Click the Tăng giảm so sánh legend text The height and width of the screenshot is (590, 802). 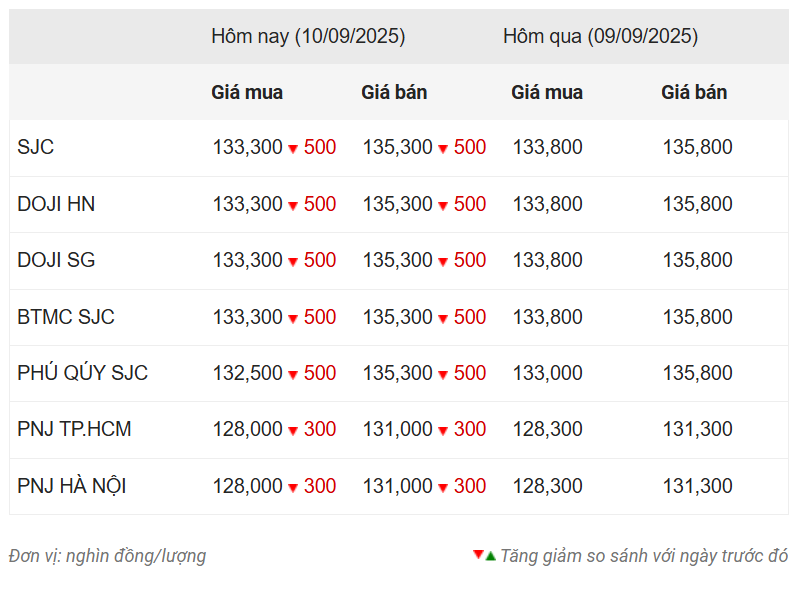point(644,556)
